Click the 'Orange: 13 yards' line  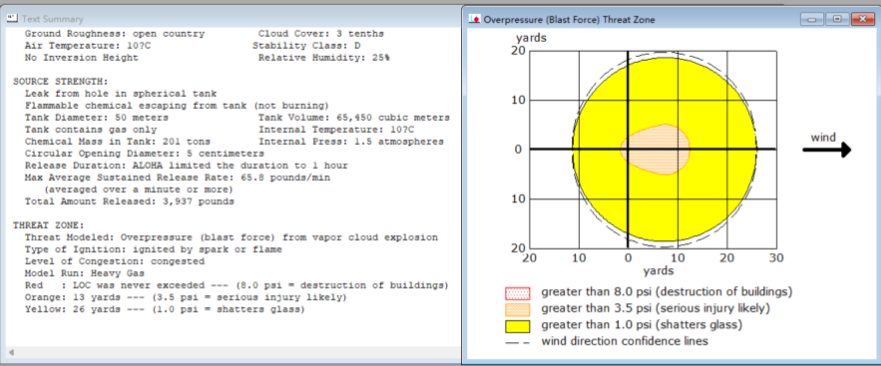[x=185, y=297]
